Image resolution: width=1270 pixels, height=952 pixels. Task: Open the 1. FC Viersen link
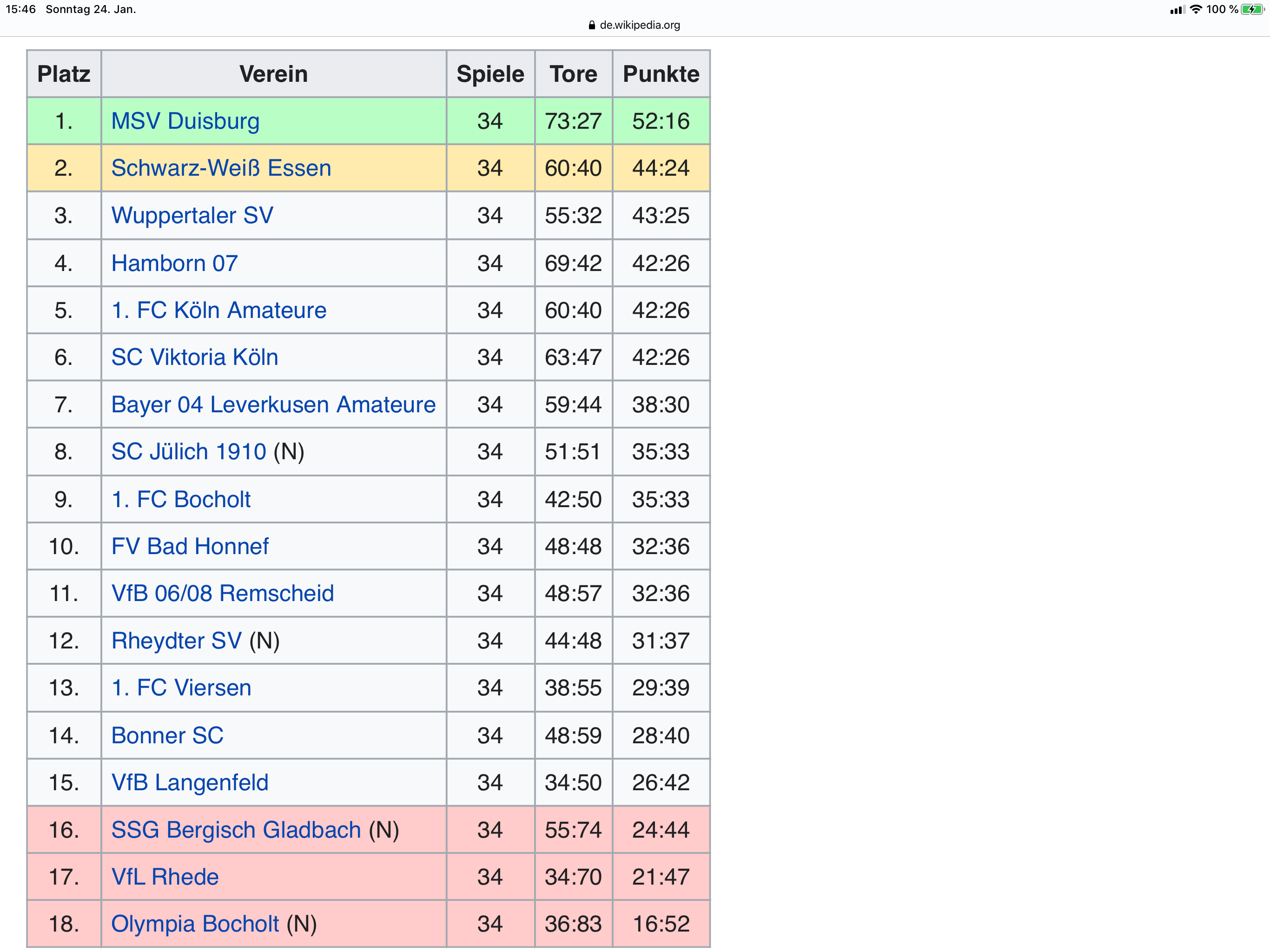point(181,688)
